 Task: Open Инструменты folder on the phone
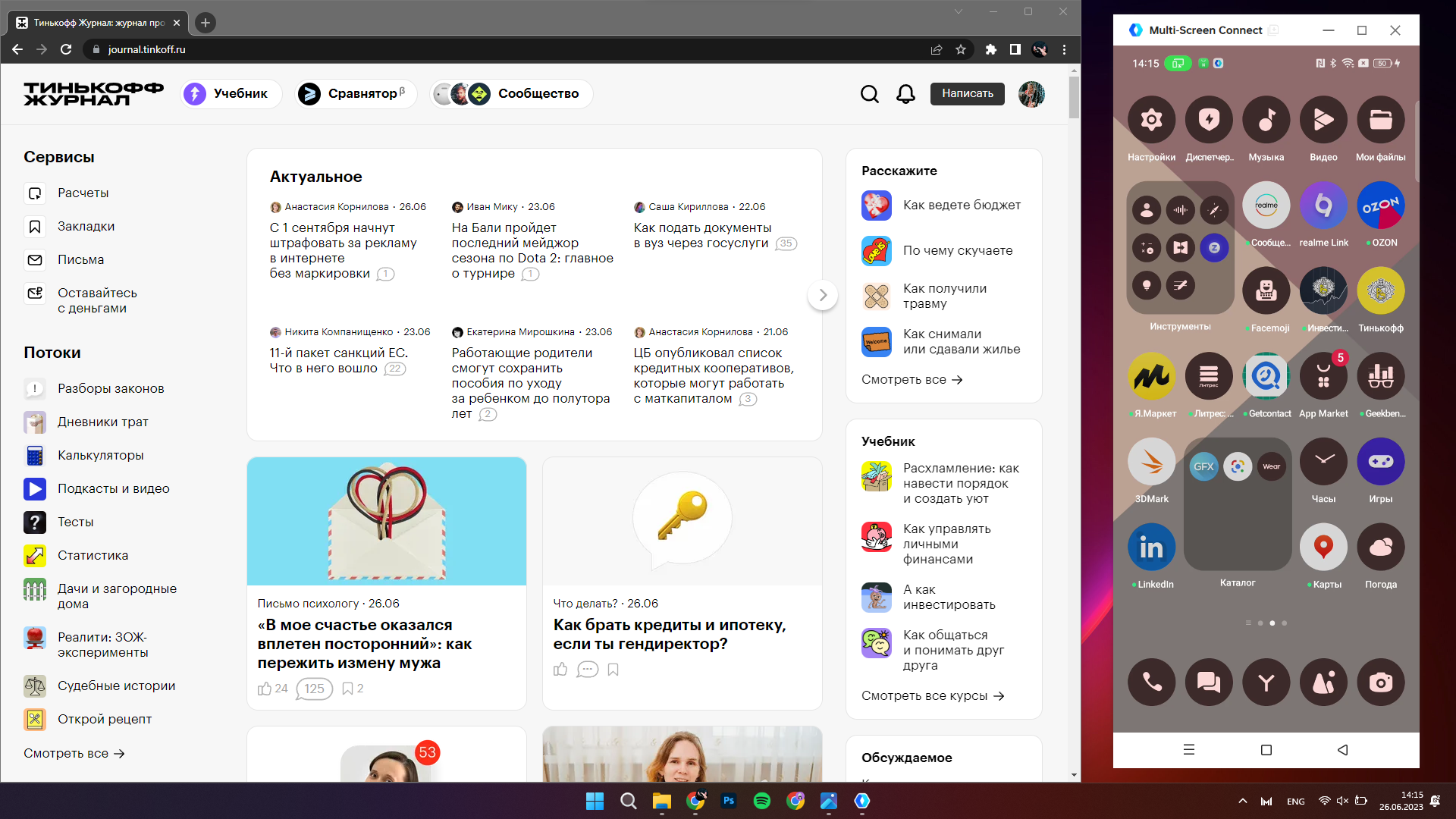pos(1180,248)
